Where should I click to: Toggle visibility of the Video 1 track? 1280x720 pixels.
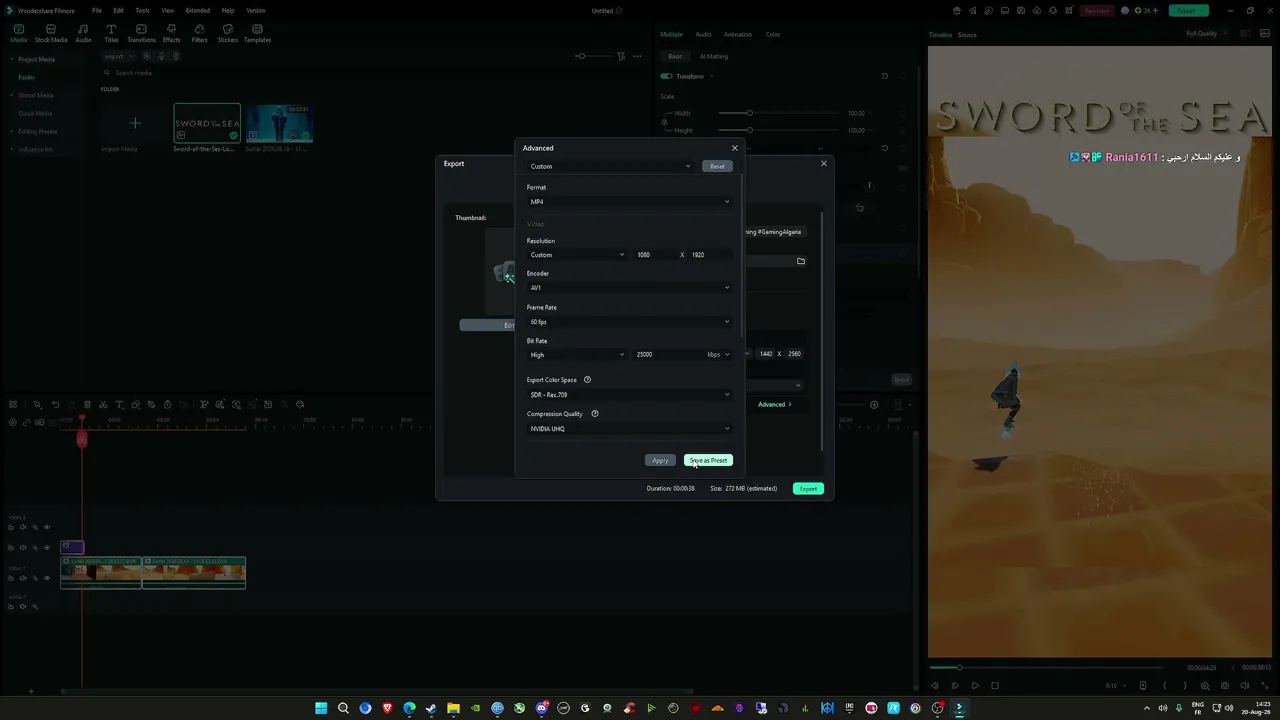(x=47, y=578)
